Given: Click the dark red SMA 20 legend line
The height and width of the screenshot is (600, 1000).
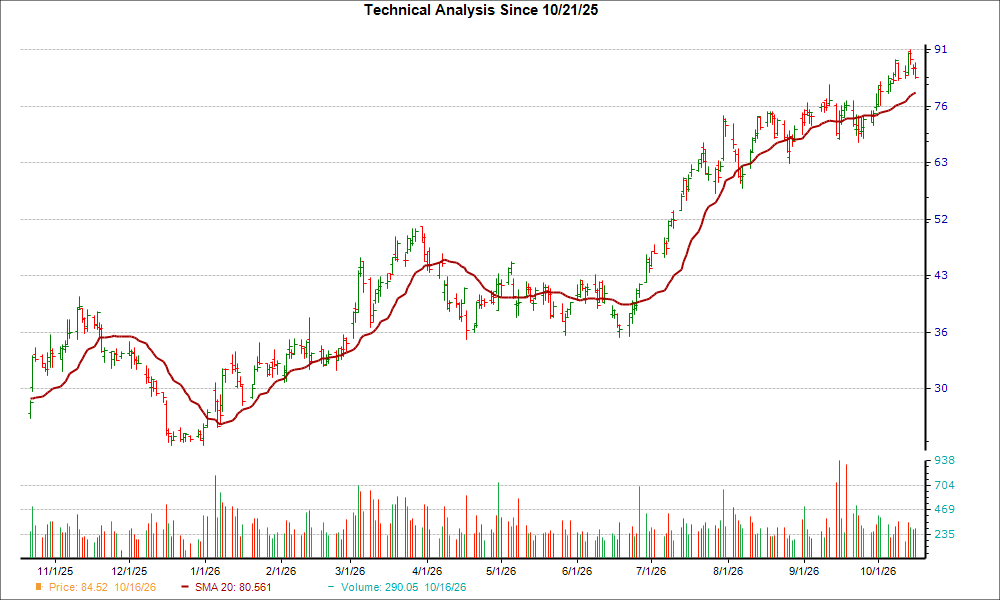Looking at the screenshot, I should (x=185, y=587).
